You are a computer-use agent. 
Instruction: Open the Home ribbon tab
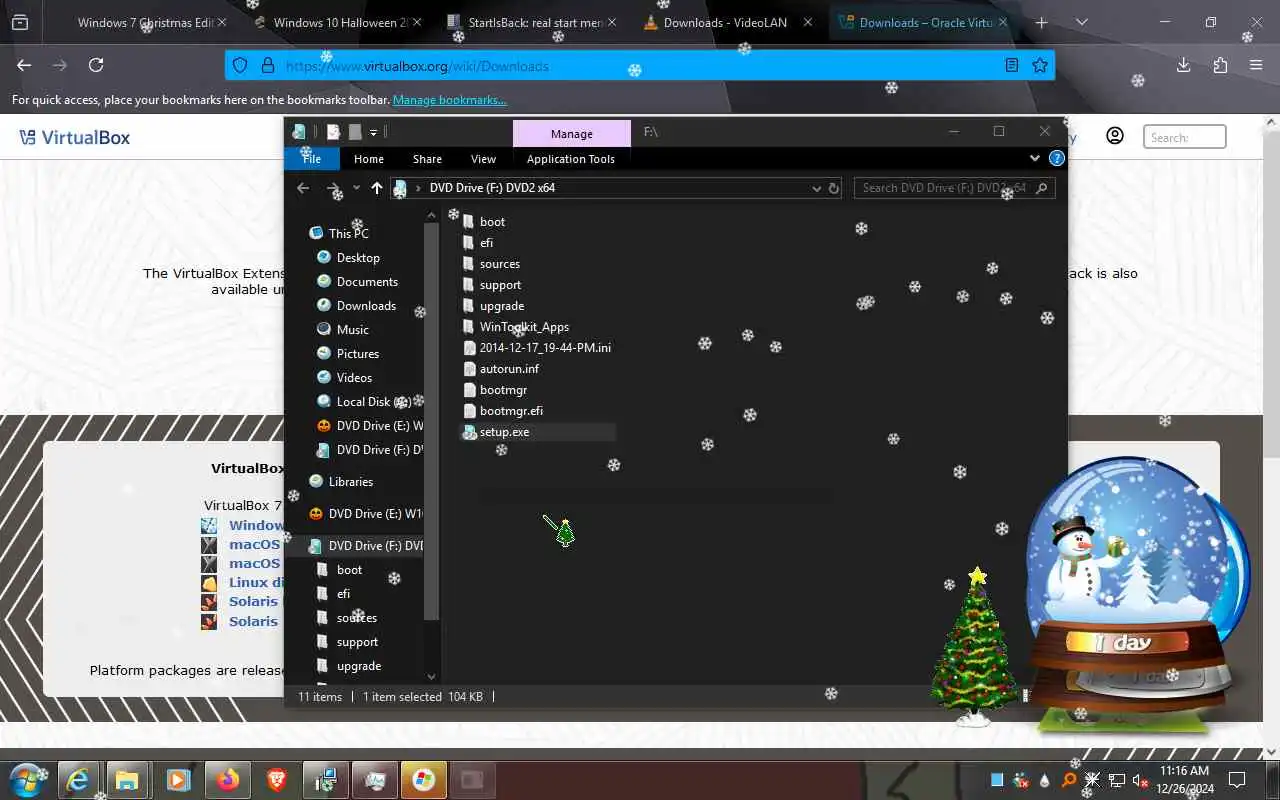368,159
